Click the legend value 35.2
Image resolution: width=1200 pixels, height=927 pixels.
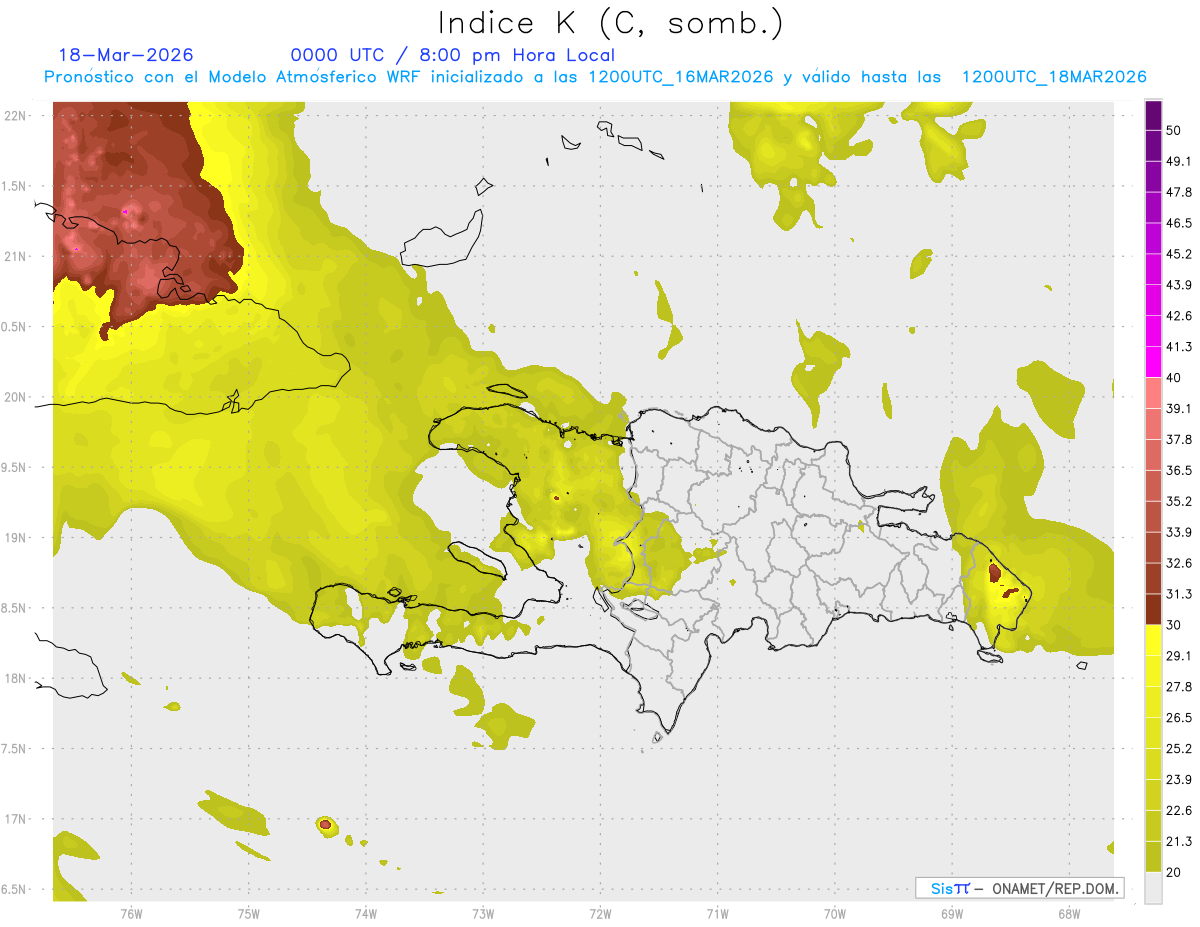1179,501
